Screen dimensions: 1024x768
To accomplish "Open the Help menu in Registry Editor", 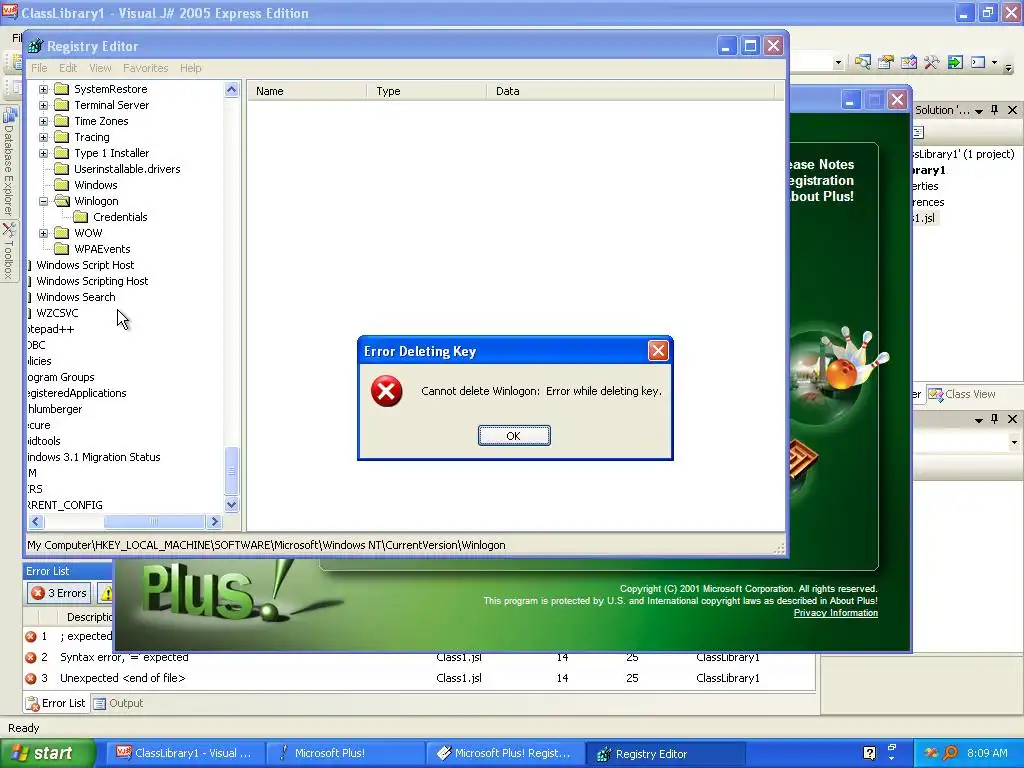I will pyautogui.click(x=191, y=68).
